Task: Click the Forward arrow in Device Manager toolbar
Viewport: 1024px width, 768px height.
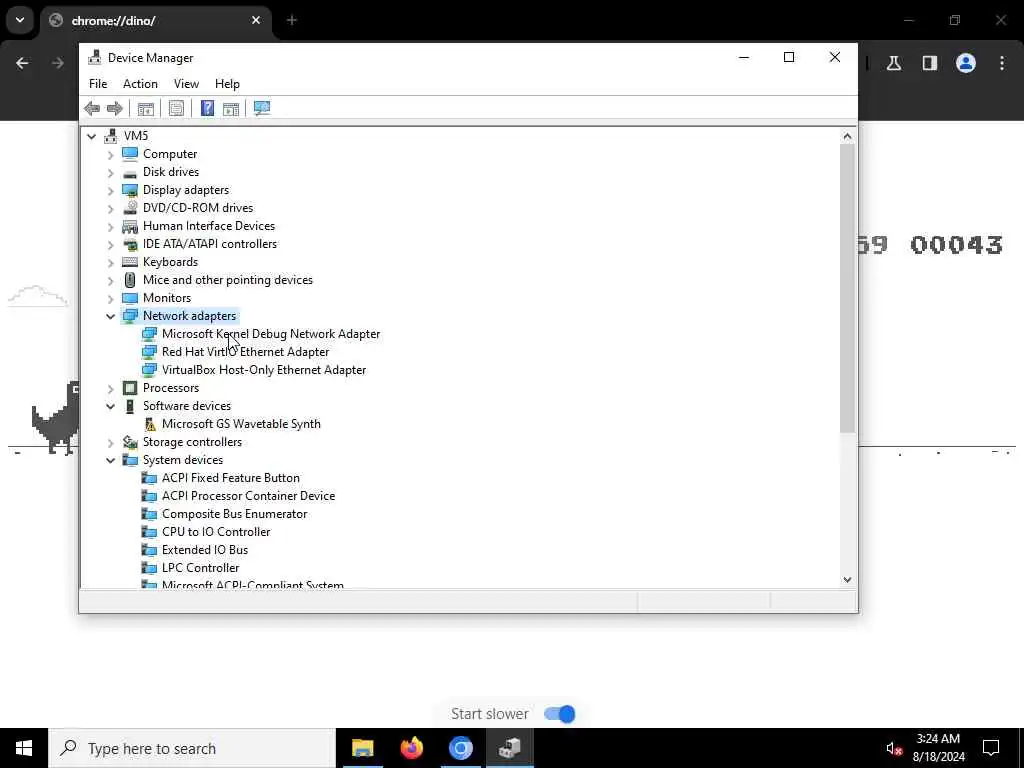Action: coord(114,108)
